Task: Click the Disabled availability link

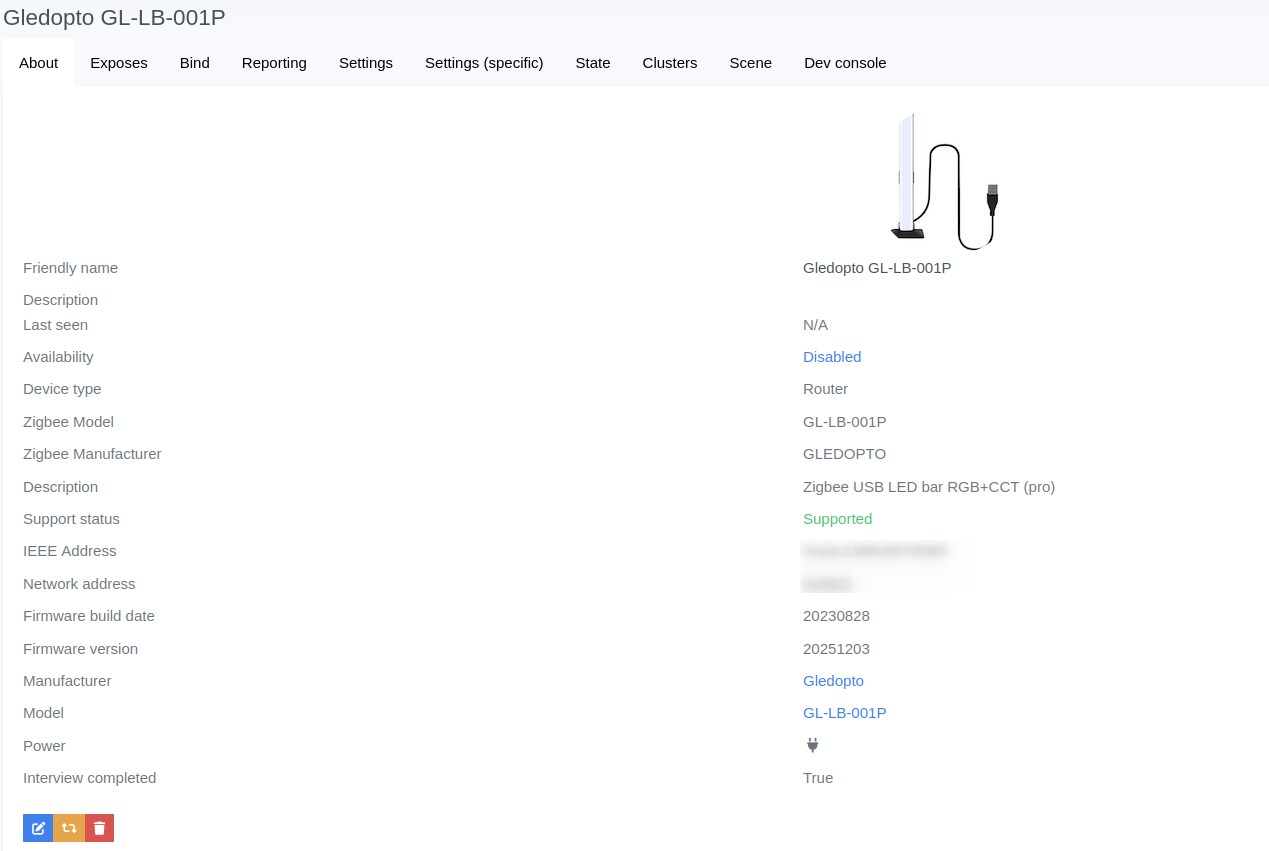Action: click(x=832, y=357)
